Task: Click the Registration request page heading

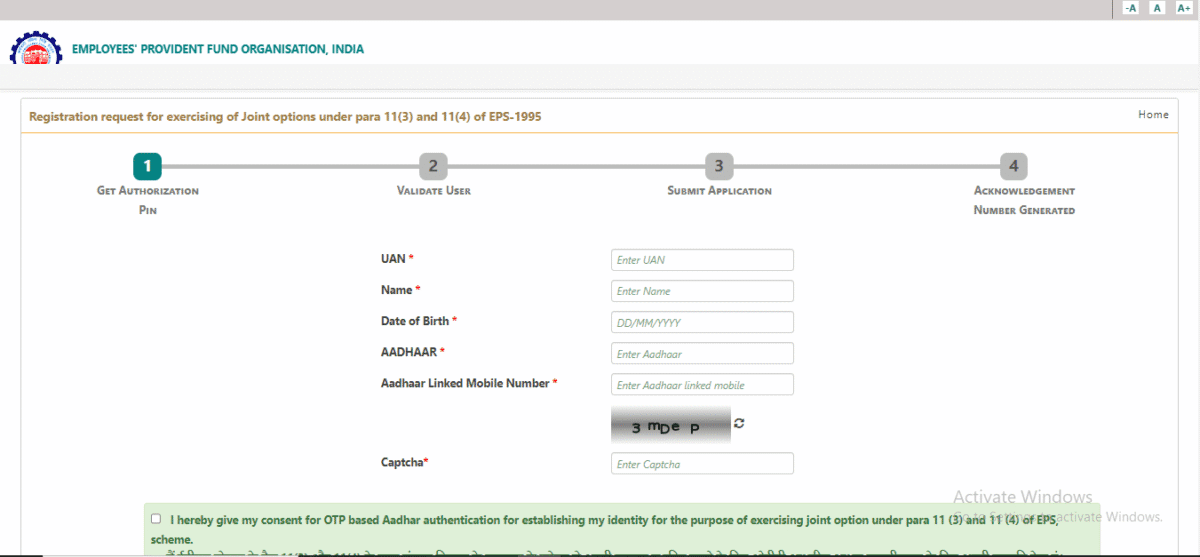Action: point(286,117)
